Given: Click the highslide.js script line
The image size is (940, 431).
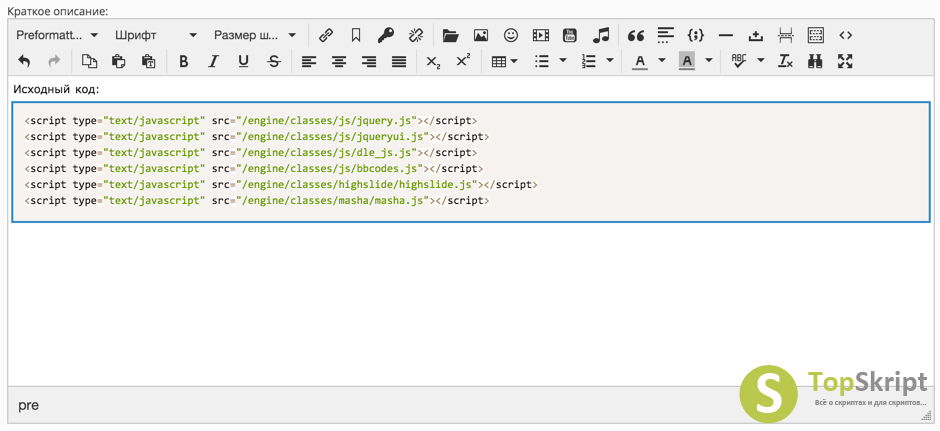Looking at the screenshot, I should coord(281,185).
